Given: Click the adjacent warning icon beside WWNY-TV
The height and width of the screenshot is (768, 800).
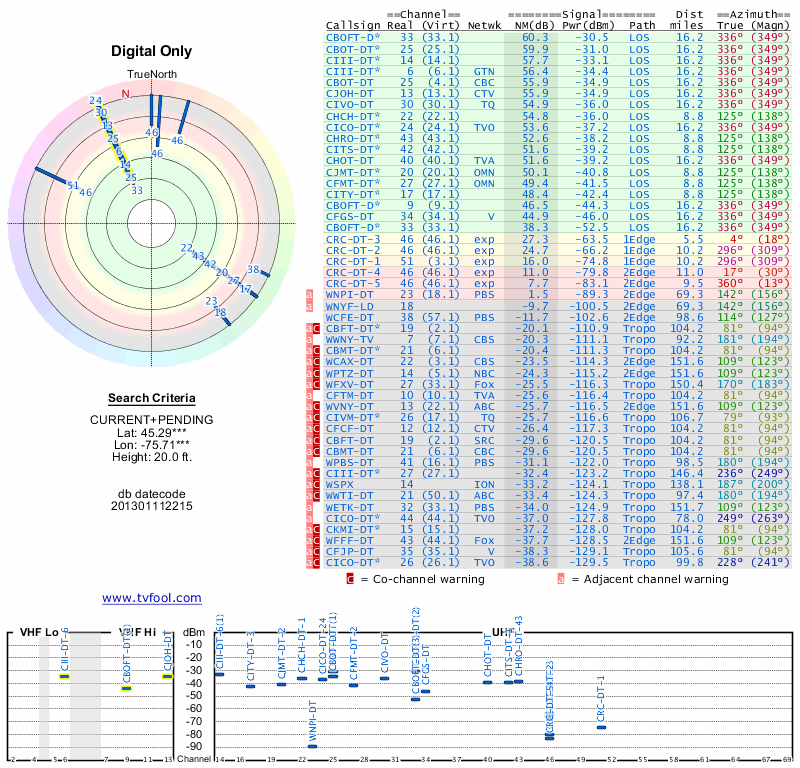Looking at the screenshot, I should point(309,339).
